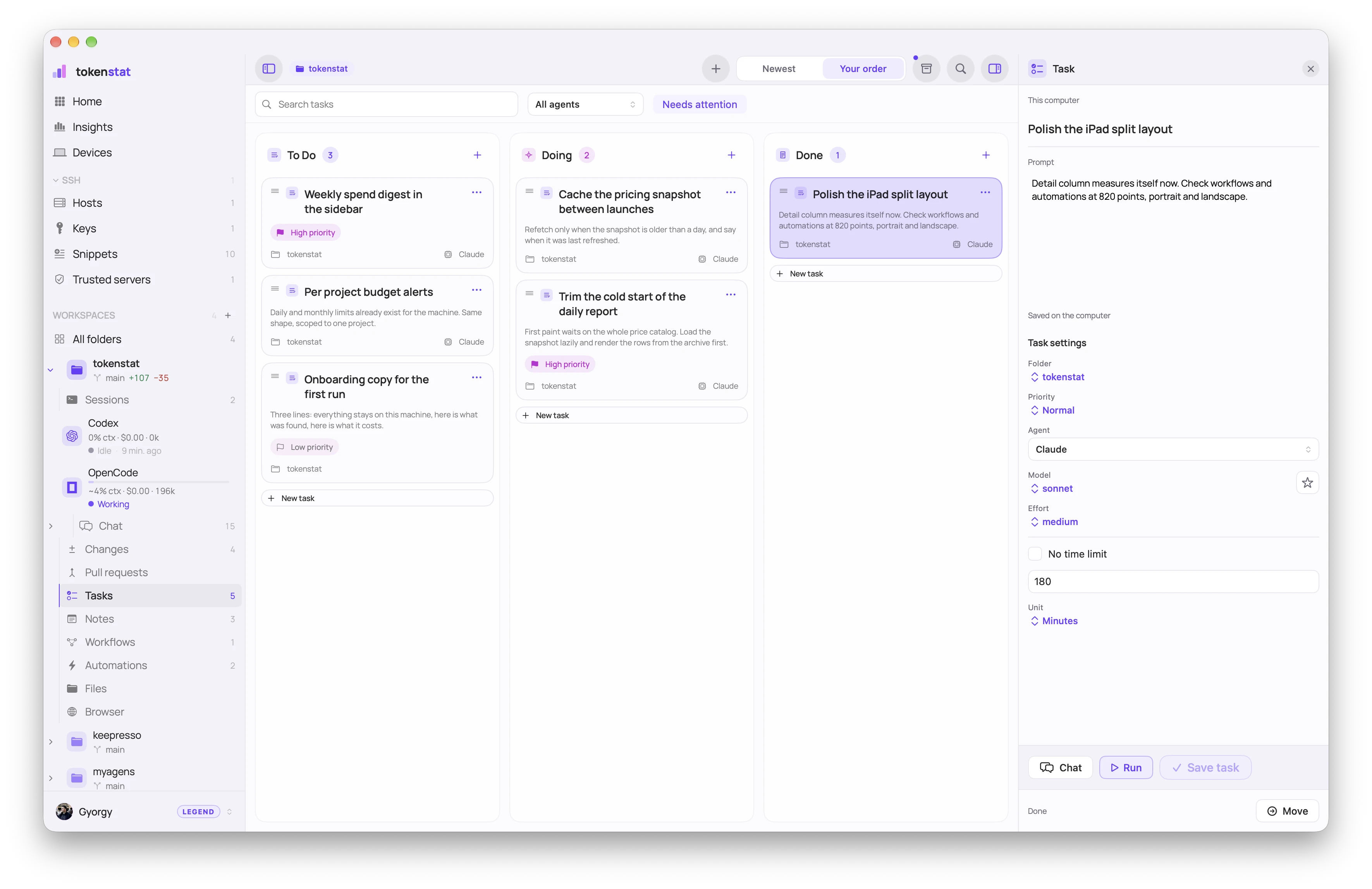Click New task under Done column
The image size is (1372, 889).
(x=885, y=274)
